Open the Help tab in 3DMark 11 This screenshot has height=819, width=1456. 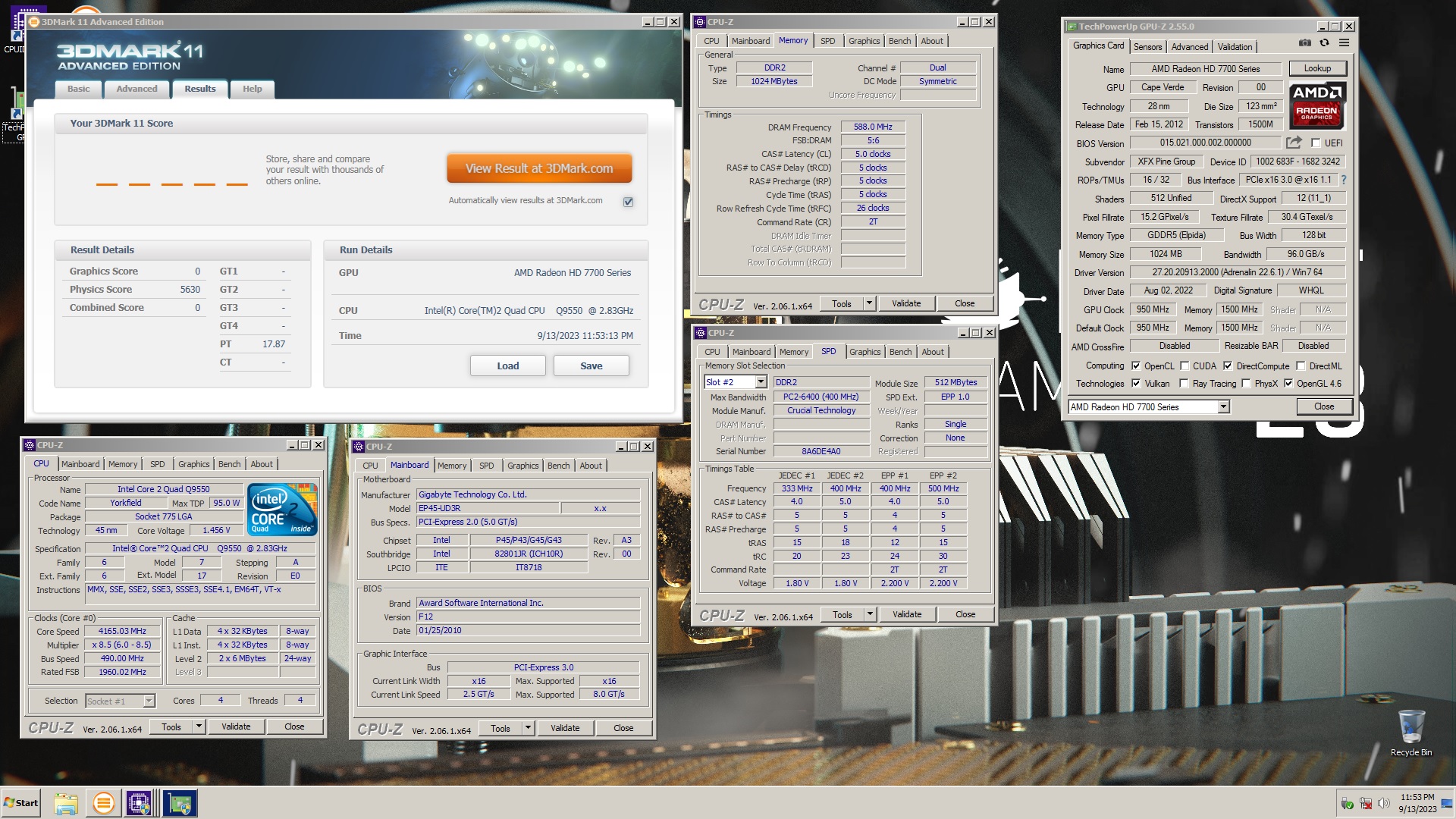click(x=252, y=89)
